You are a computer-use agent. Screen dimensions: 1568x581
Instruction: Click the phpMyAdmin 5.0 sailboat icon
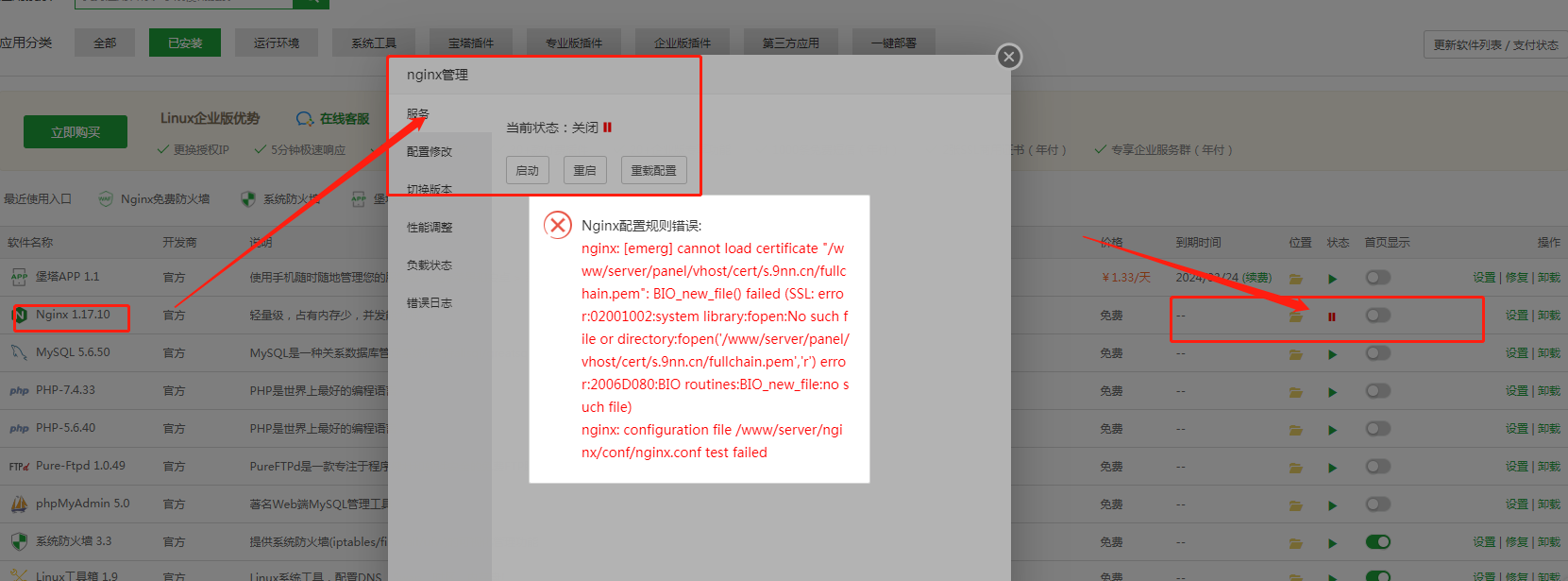point(19,504)
